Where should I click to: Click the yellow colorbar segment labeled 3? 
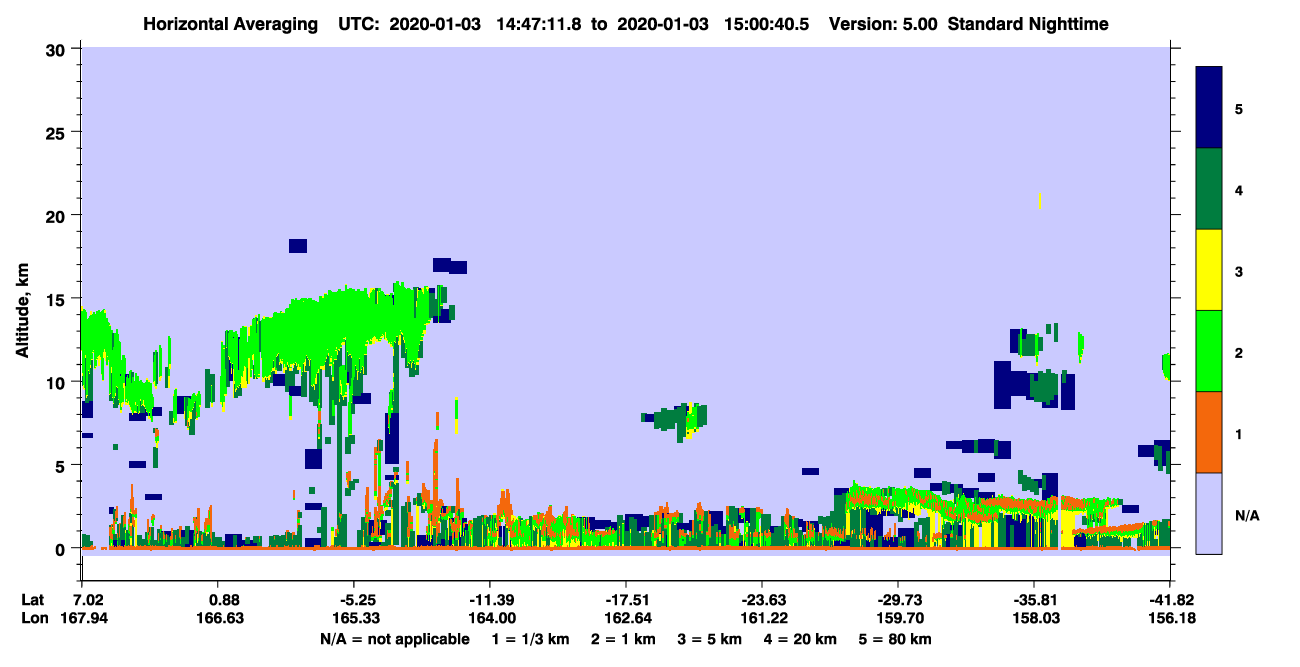pyautogui.click(x=1209, y=270)
